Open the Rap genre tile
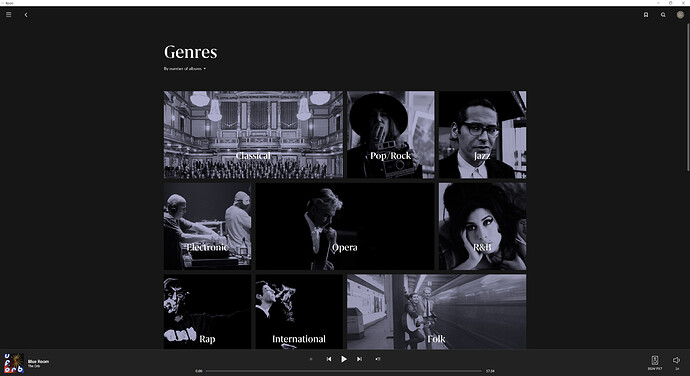 (x=207, y=312)
